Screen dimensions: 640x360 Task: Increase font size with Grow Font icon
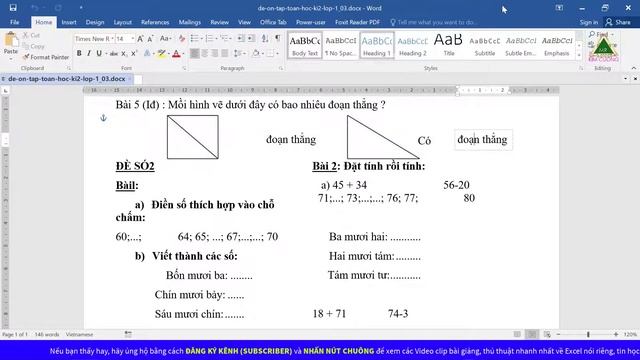point(140,39)
